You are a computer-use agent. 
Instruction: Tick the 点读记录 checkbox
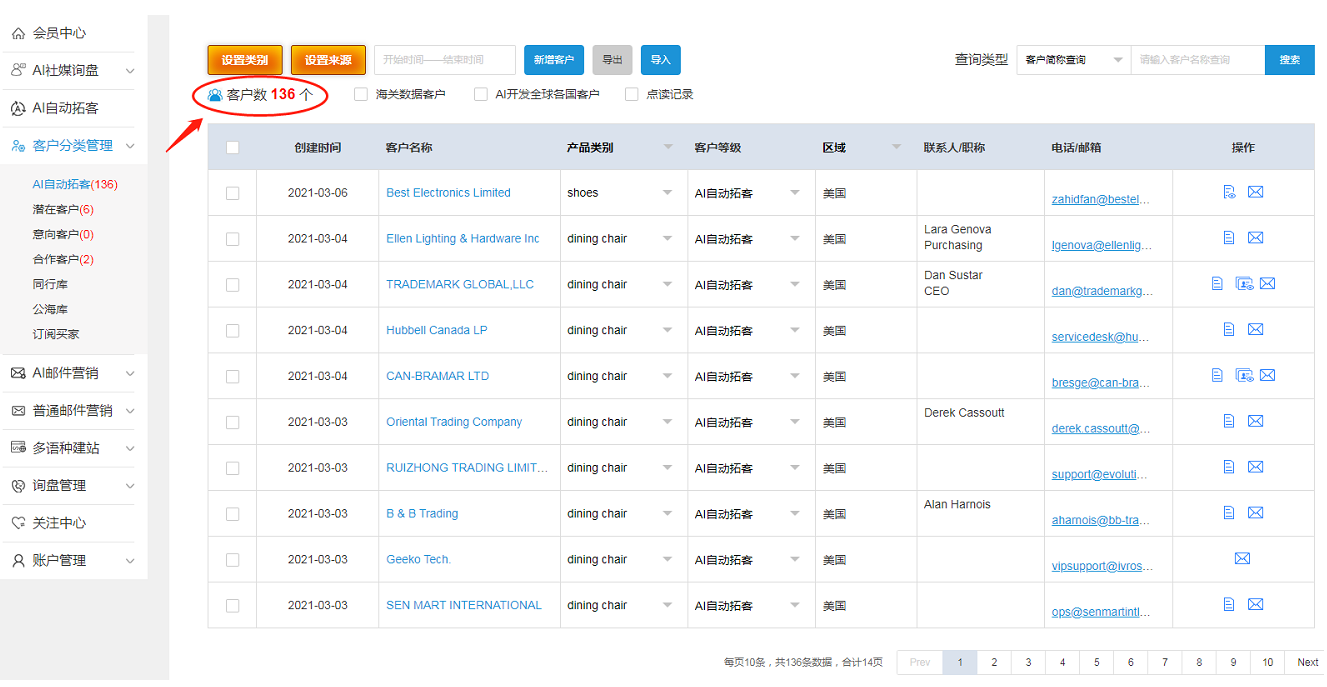pos(631,94)
